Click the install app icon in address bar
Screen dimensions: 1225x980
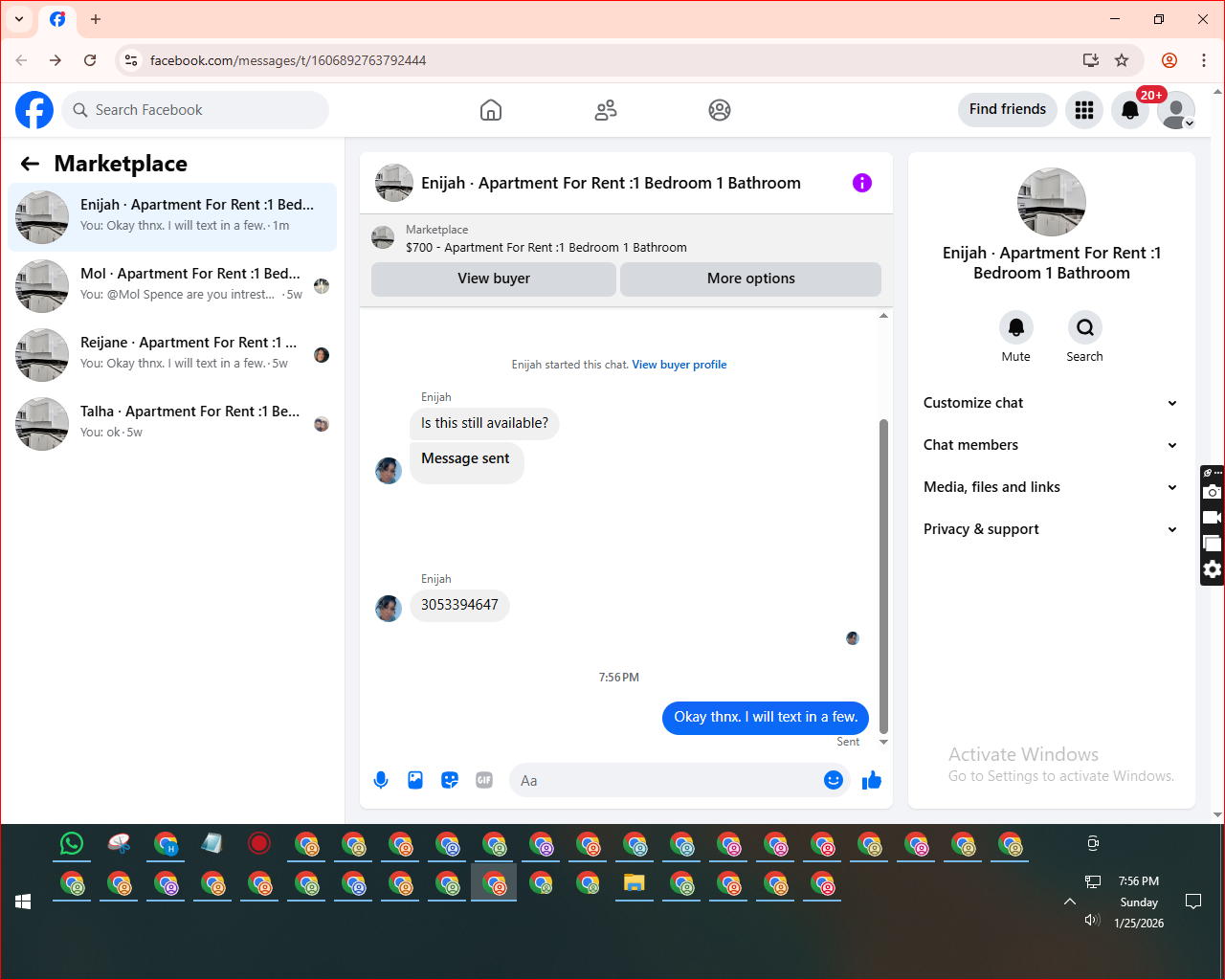coord(1091,60)
